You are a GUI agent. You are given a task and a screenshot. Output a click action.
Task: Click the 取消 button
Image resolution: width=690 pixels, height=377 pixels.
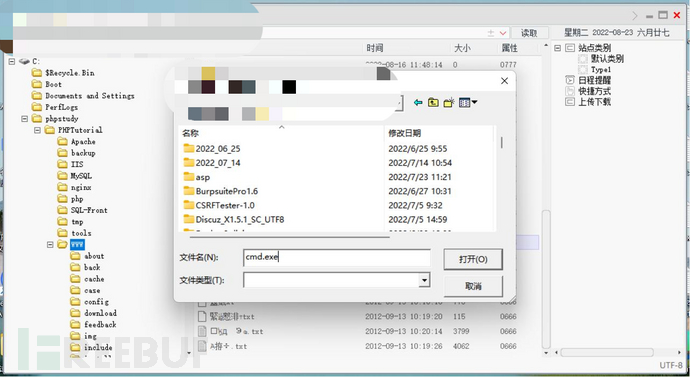point(473,286)
